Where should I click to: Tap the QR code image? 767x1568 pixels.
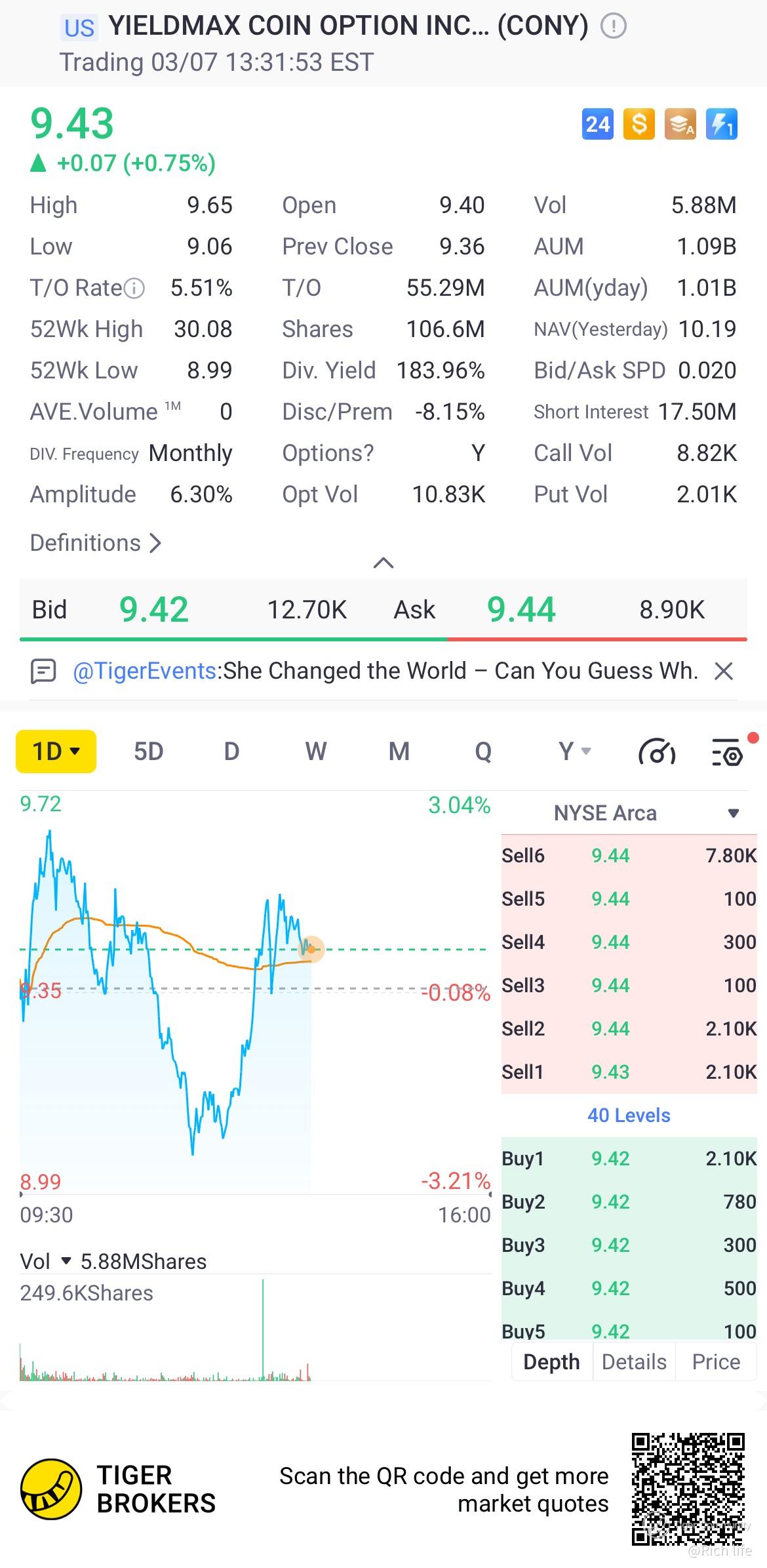[x=688, y=1489]
